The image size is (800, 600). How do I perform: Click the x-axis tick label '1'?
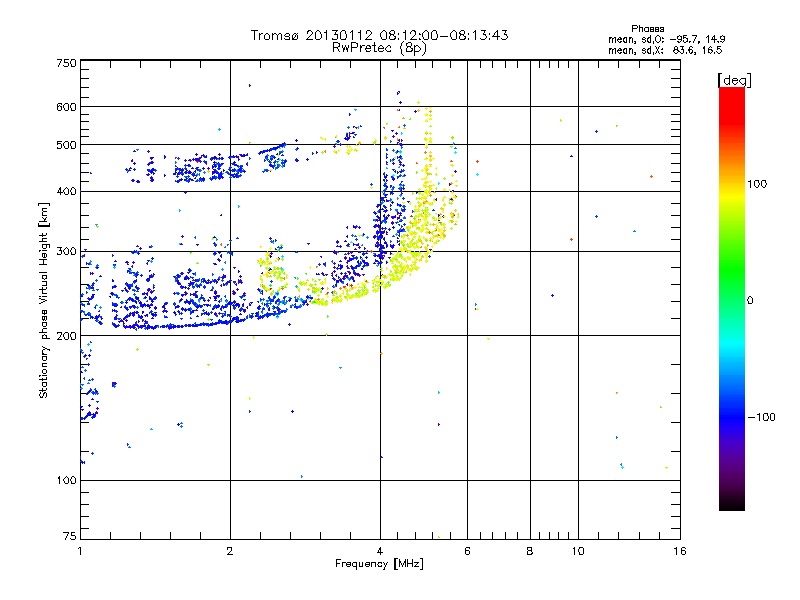pos(80,551)
